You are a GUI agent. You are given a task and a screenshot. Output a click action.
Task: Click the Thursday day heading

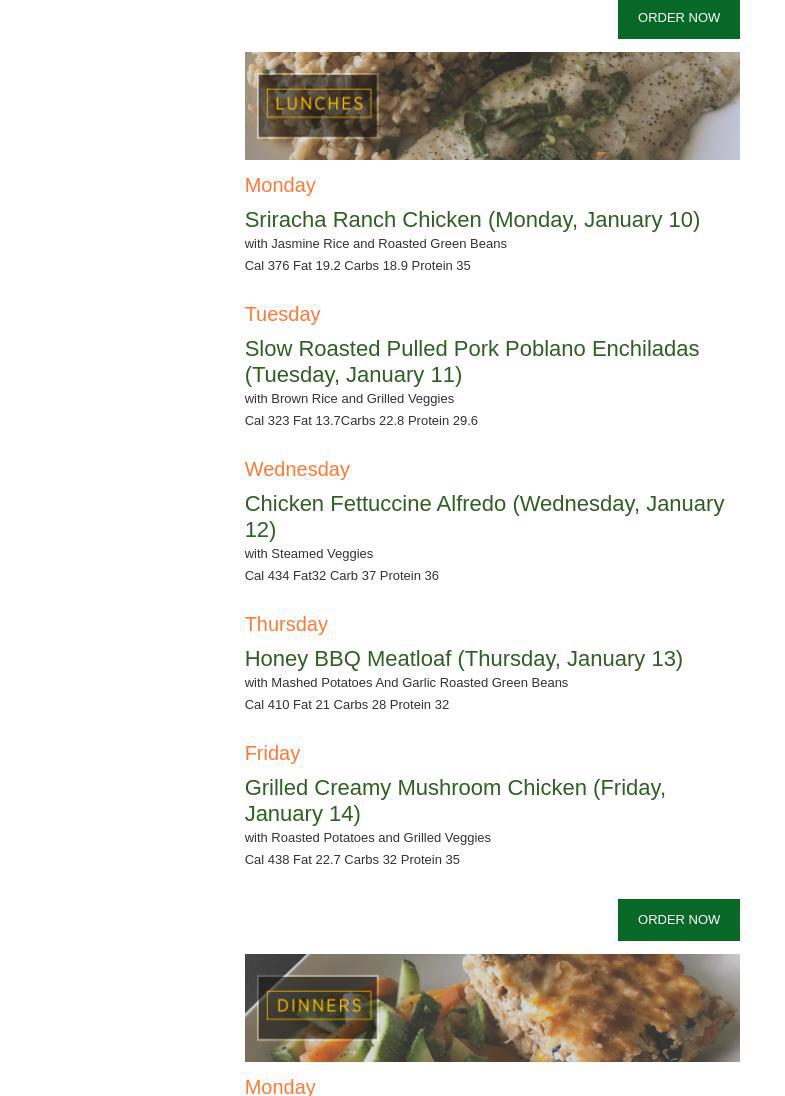(286, 624)
